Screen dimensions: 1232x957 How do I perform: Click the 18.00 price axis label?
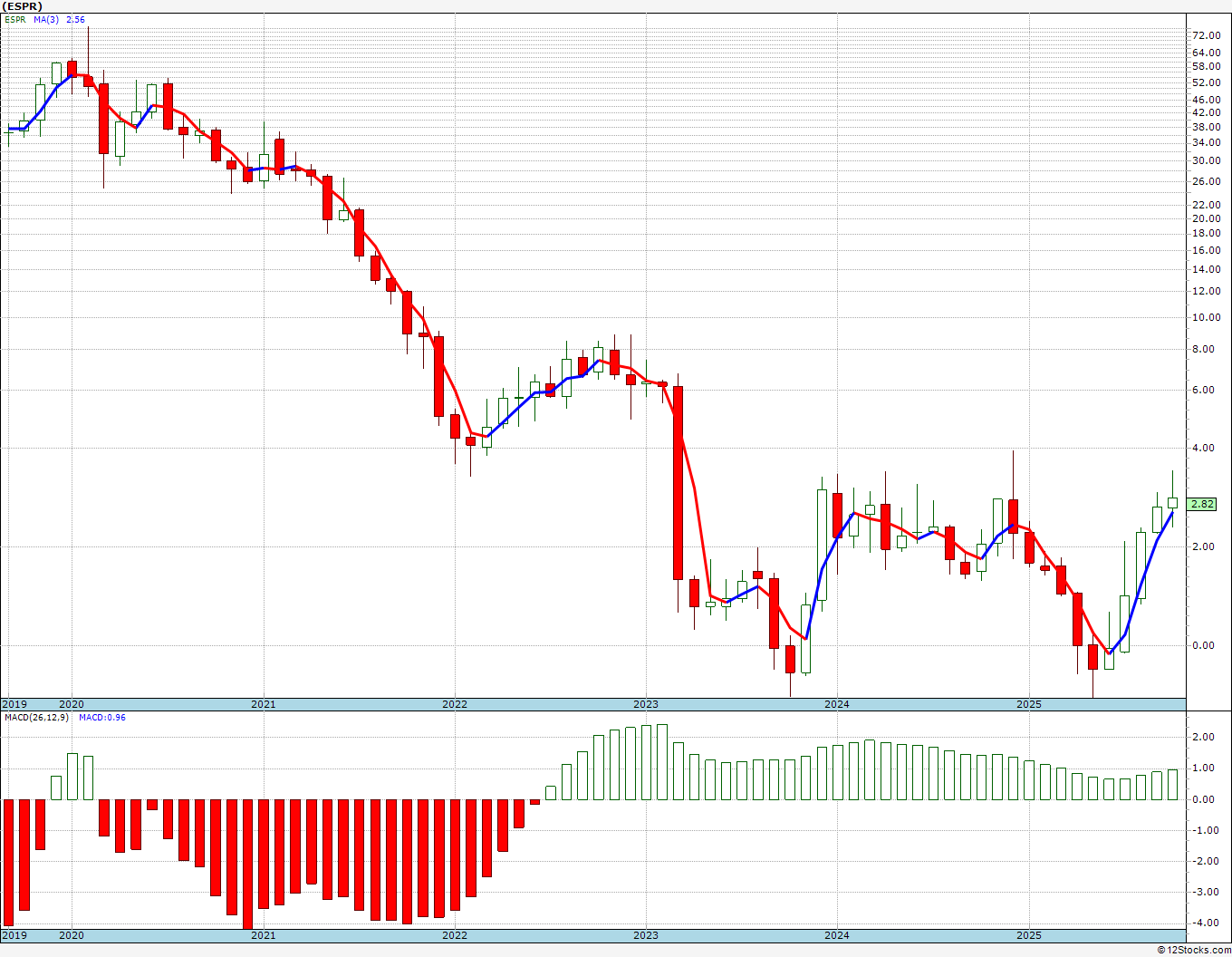click(1206, 234)
